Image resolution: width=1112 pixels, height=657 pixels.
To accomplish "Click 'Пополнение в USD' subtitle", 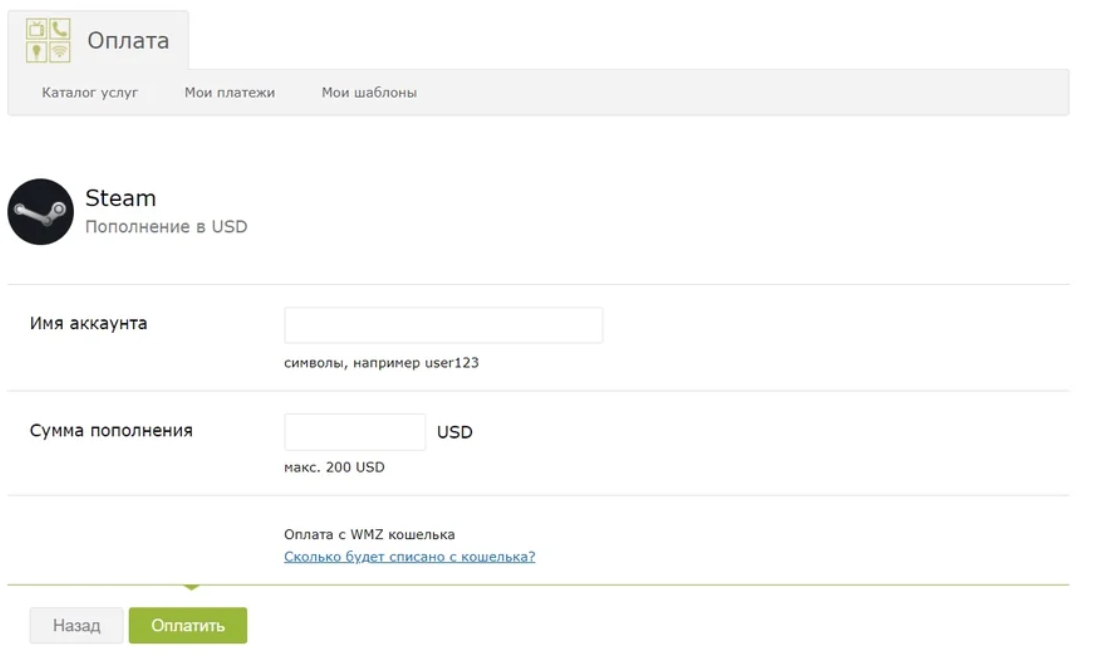I will 166,226.
